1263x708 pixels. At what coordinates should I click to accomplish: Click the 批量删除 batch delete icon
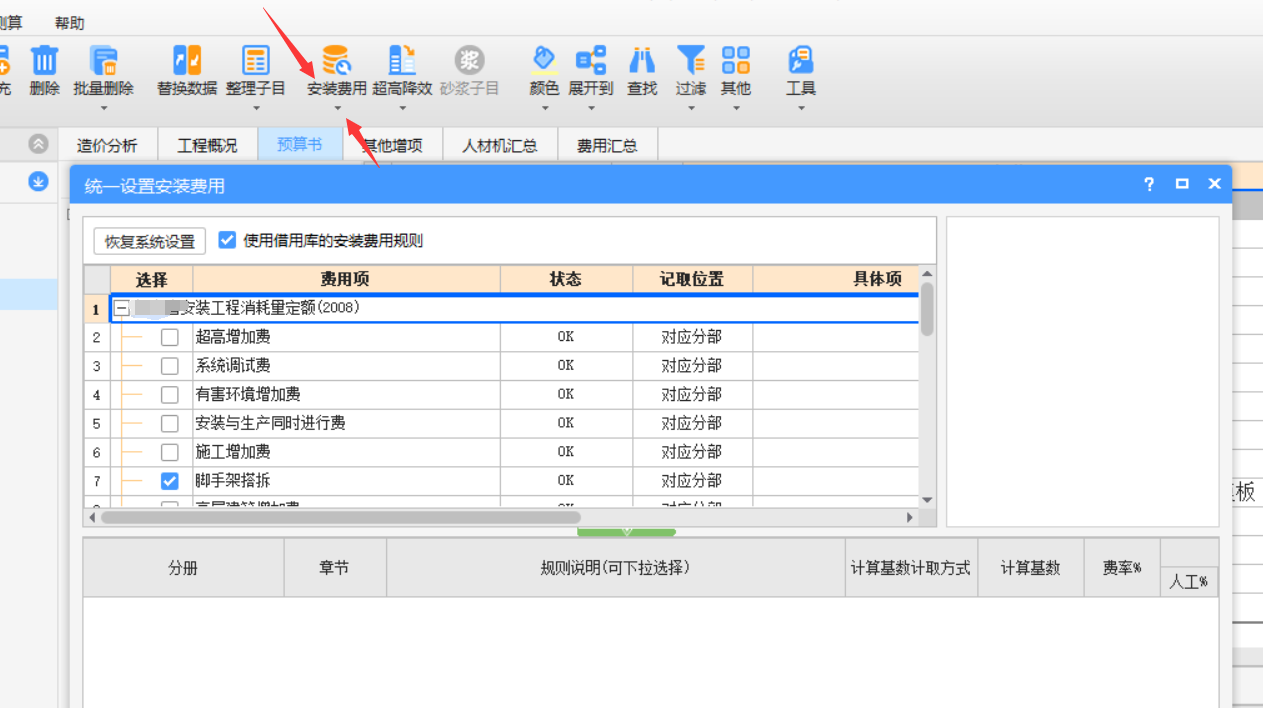click(103, 60)
